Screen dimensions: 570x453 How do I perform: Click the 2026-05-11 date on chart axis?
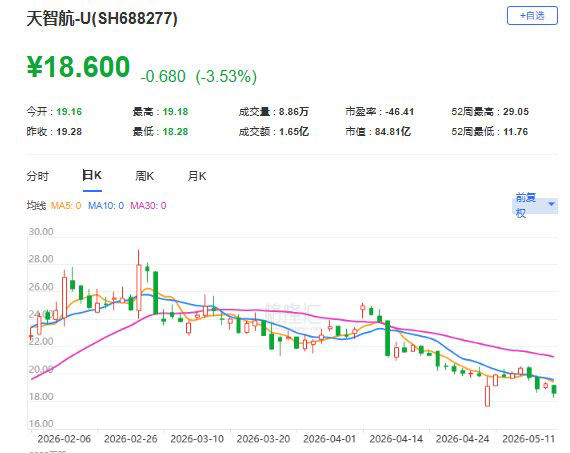(529, 439)
